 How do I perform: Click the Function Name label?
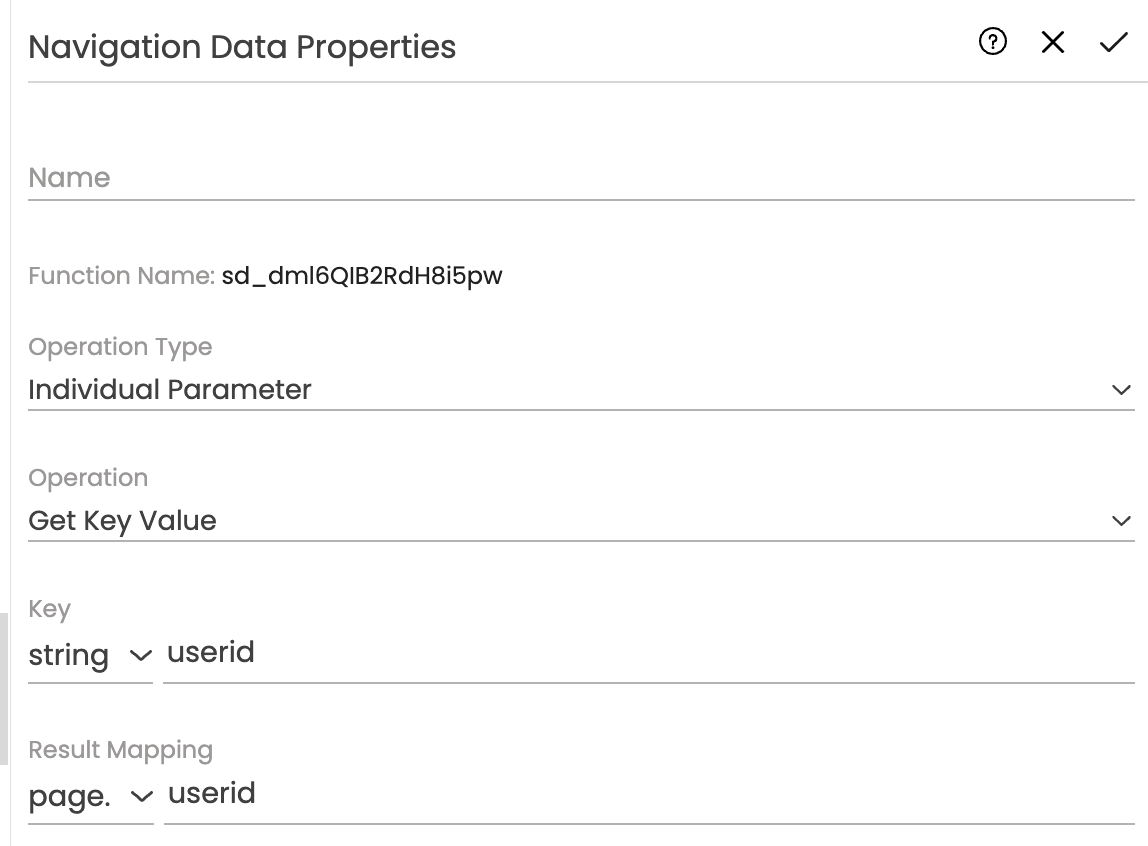(122, 276)
